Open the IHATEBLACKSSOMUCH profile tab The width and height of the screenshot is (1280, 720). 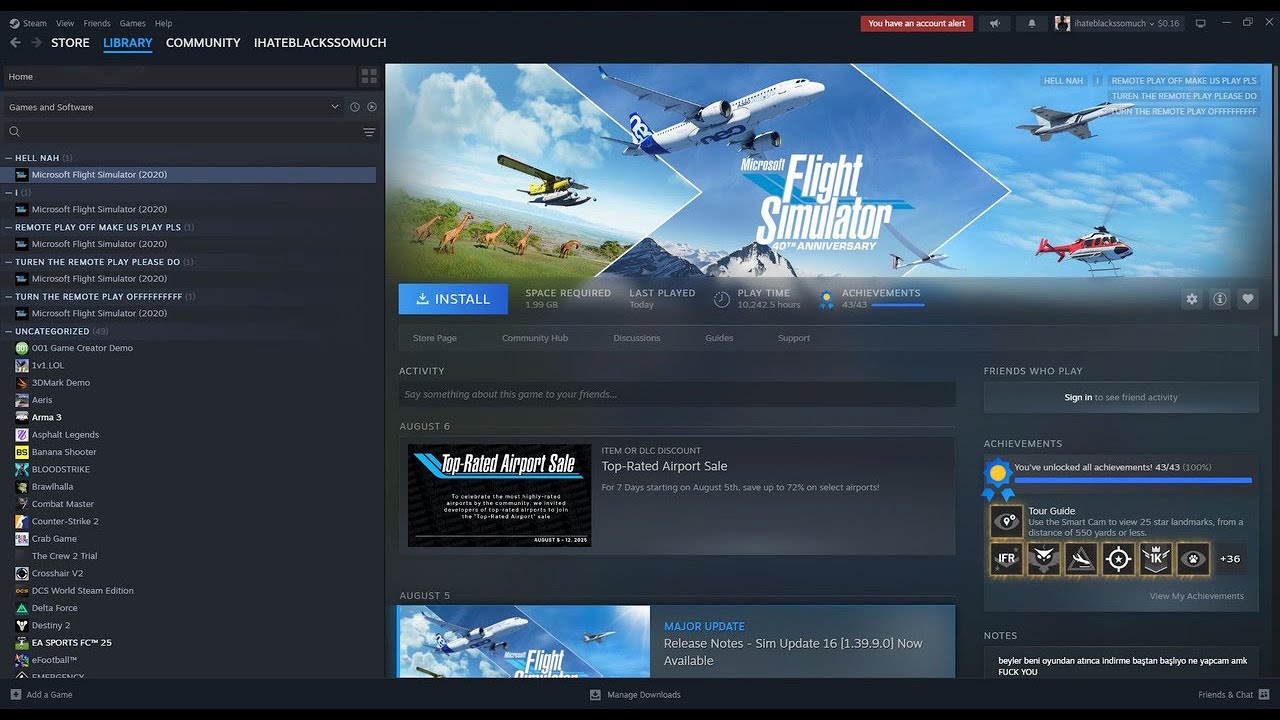[320, 43]
